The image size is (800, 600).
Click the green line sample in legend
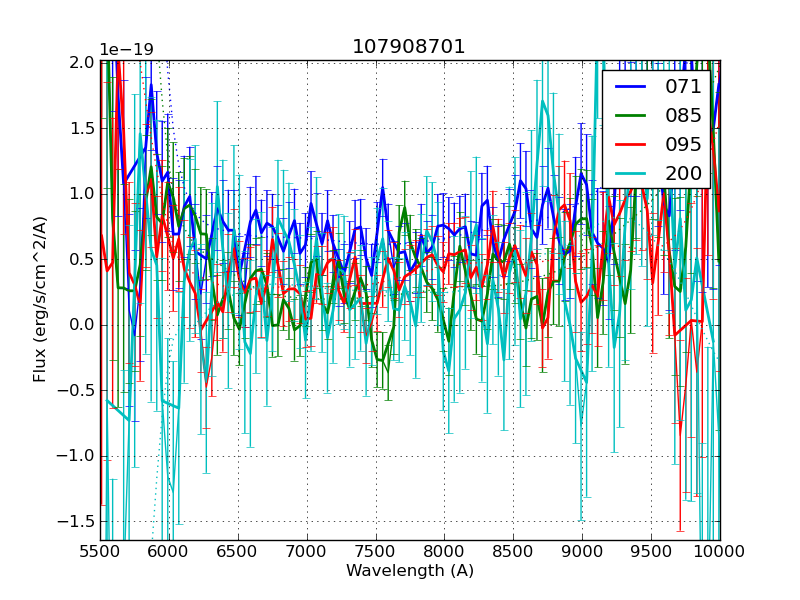628,116
